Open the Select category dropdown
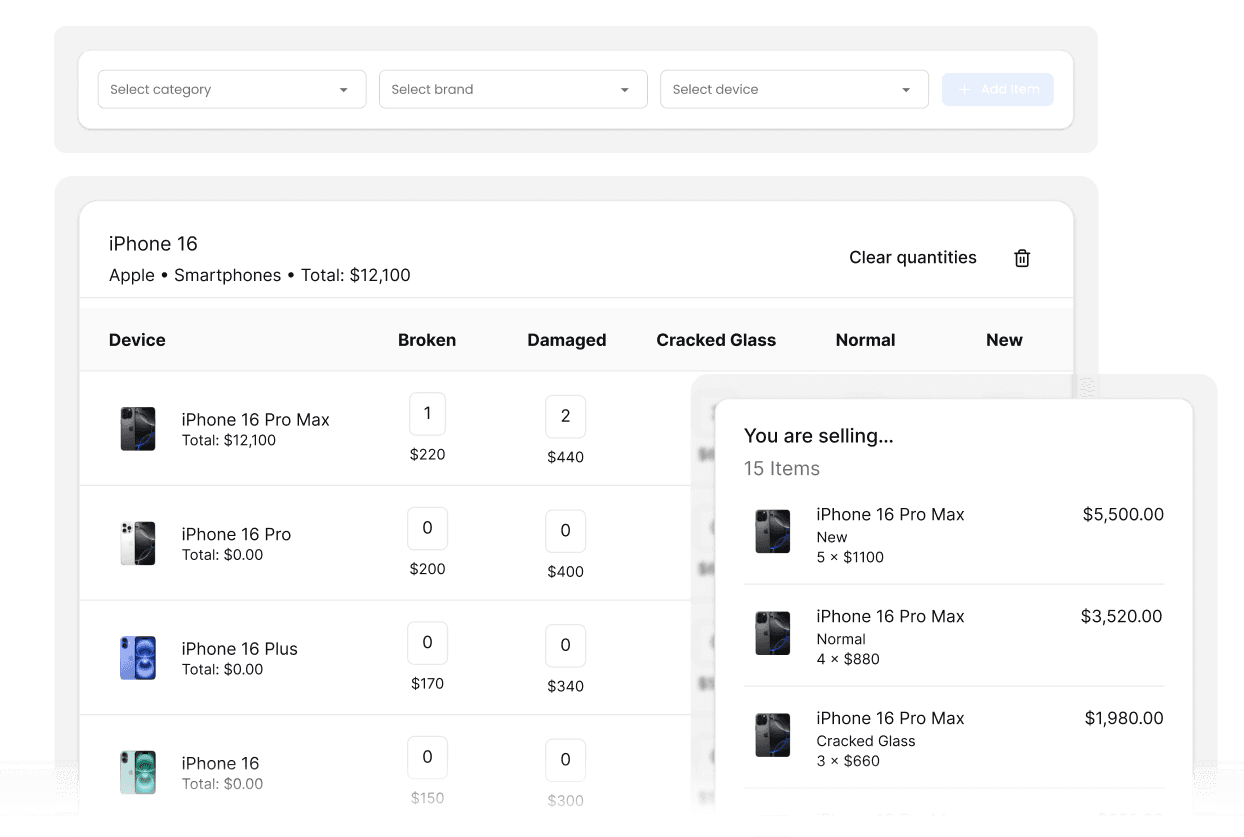 [x=232, y=89]
